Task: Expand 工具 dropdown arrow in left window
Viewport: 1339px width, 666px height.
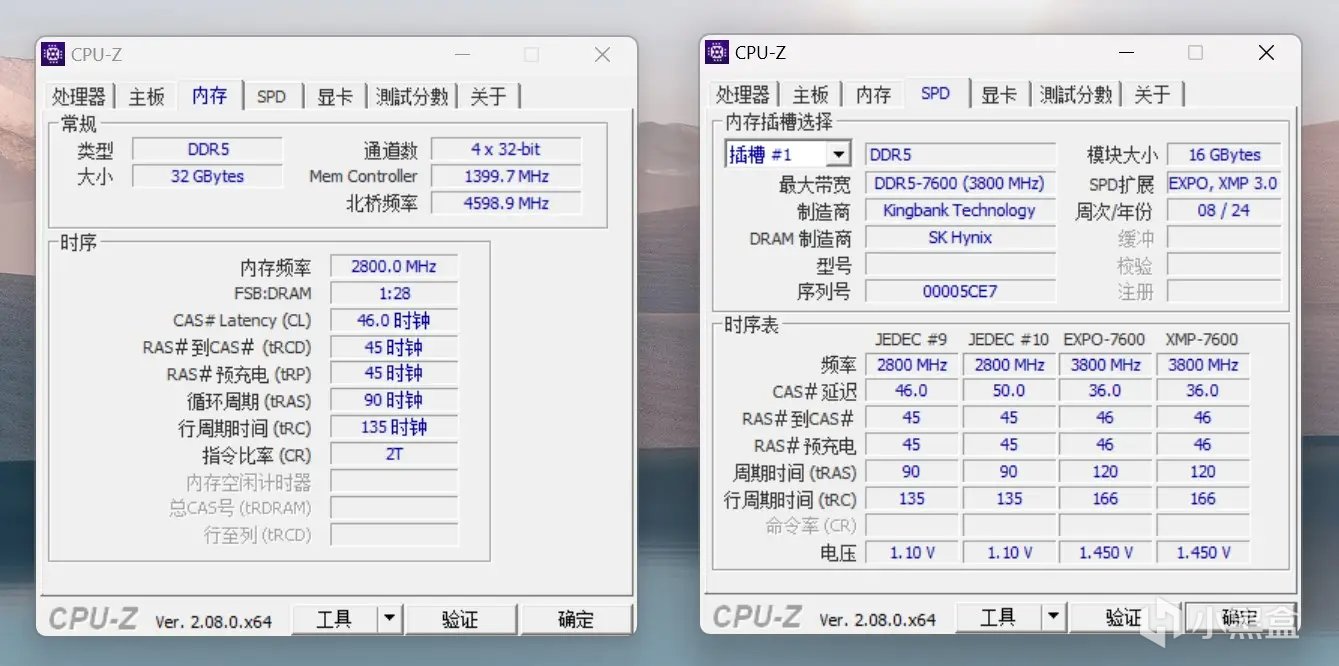Action: tap(390, 619)
